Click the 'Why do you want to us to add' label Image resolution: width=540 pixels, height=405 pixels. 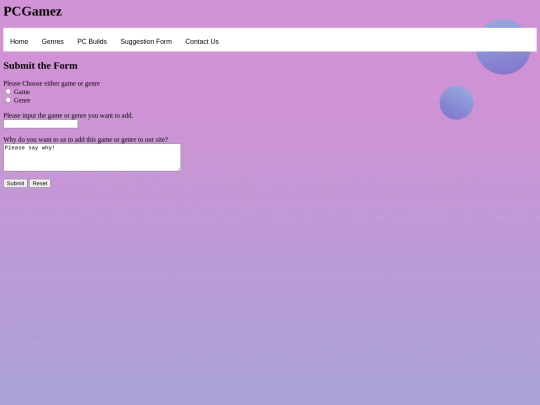(x=86, y=139)
